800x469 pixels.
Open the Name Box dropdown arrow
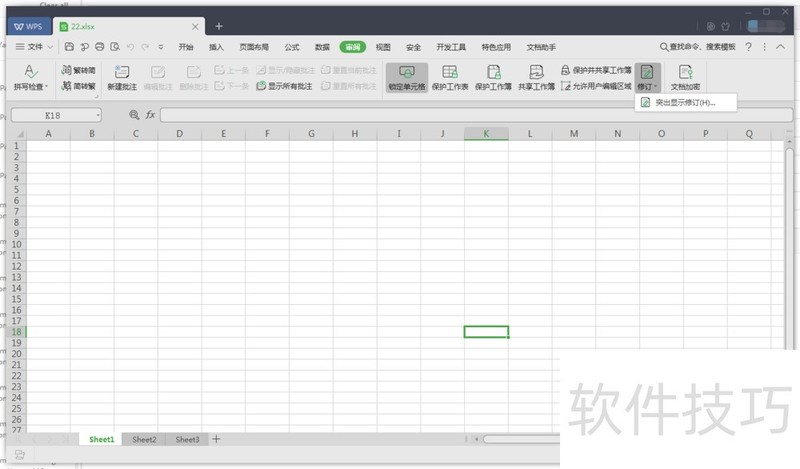coord(98,115)
